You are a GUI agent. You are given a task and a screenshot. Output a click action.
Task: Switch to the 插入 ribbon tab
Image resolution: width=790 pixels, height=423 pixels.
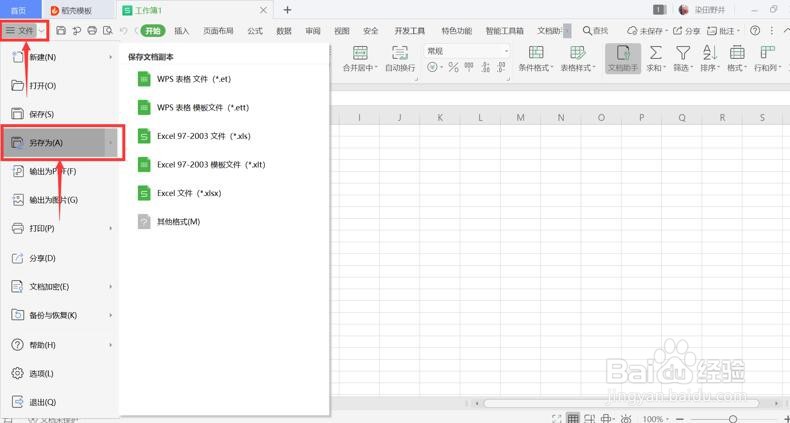point(182,31)
